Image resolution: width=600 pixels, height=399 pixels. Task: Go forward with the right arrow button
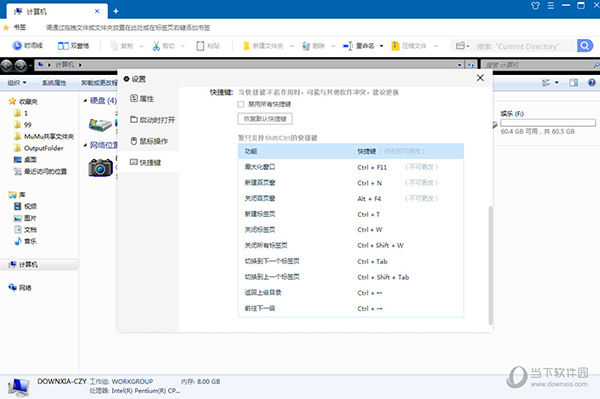(x=21, y=65)
